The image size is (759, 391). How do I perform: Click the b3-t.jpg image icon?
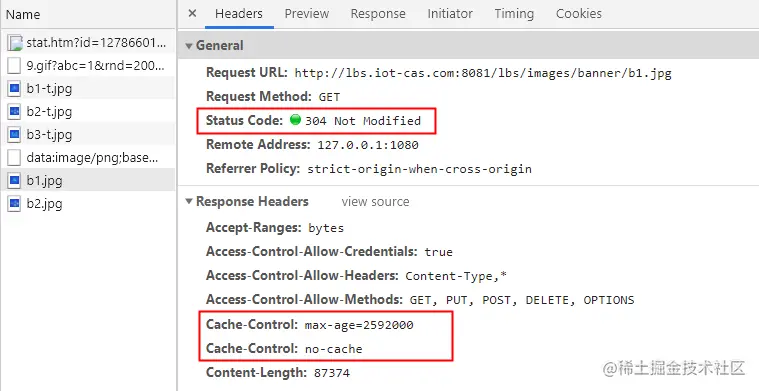coord(15,134)
